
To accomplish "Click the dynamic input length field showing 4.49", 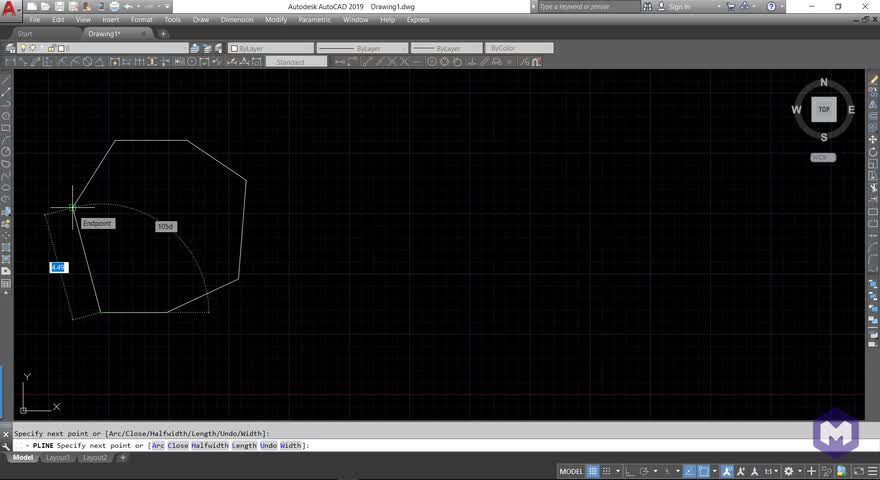I will click(58, 267).
